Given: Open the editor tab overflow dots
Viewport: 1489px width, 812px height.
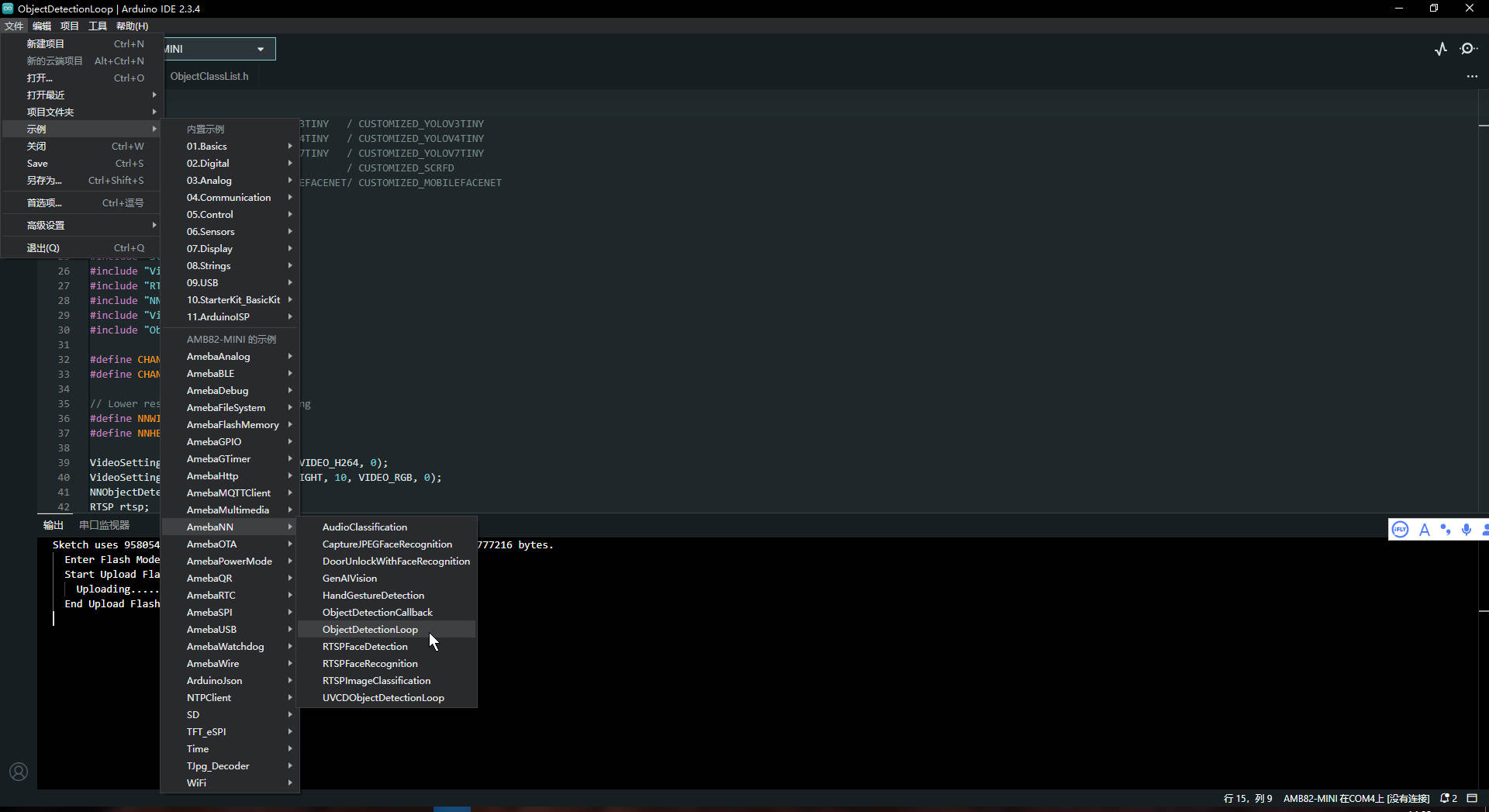Looking at the screenshot, I should pos(1472,76).
